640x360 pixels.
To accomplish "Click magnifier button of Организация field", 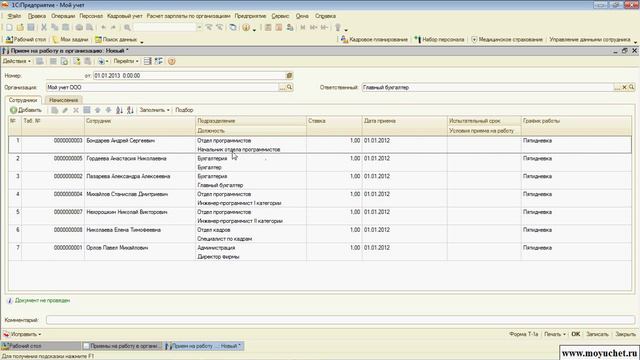I will click(x=289, y=87).
